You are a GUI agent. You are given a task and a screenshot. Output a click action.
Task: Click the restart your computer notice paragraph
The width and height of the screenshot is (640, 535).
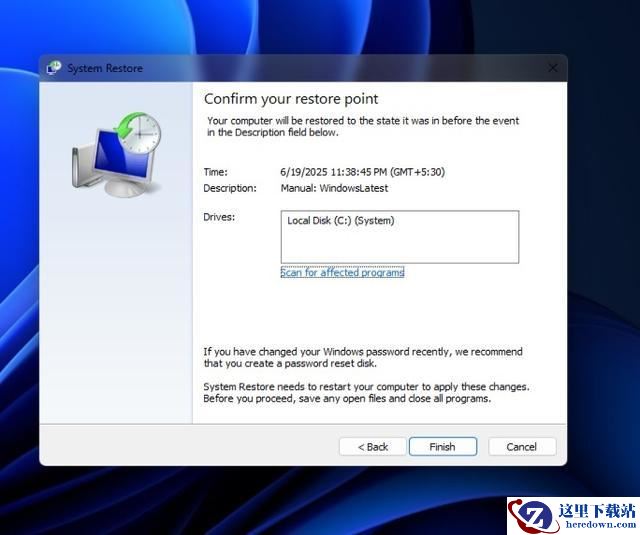click(366, 393)
